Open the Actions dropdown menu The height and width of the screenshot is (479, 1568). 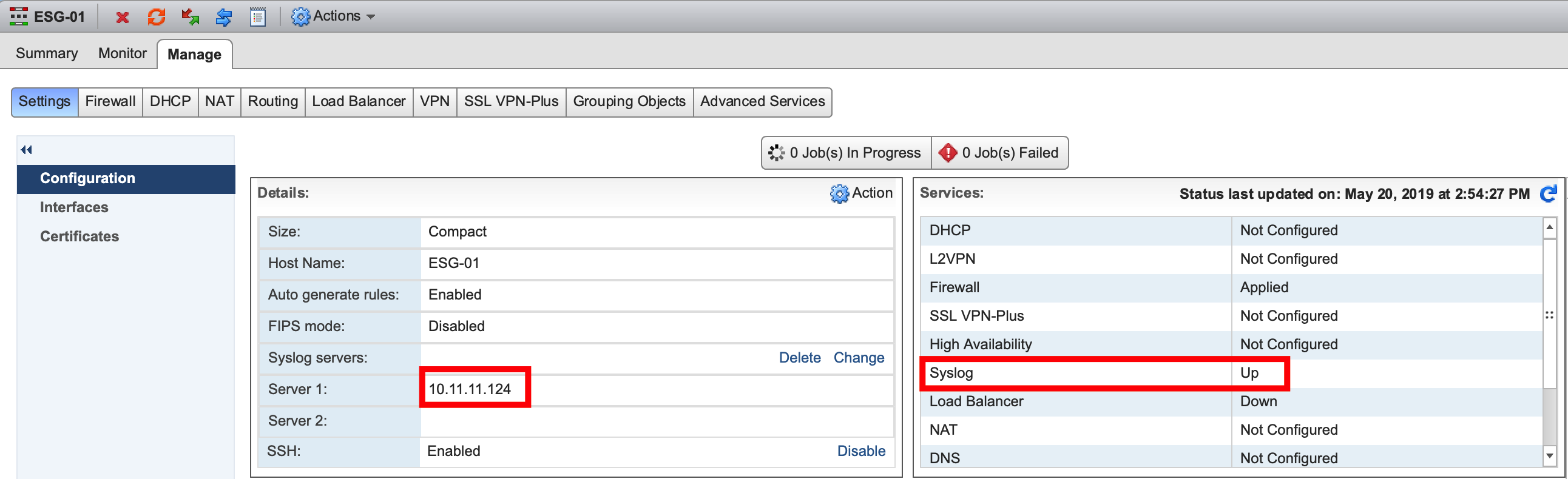[334, 16]
